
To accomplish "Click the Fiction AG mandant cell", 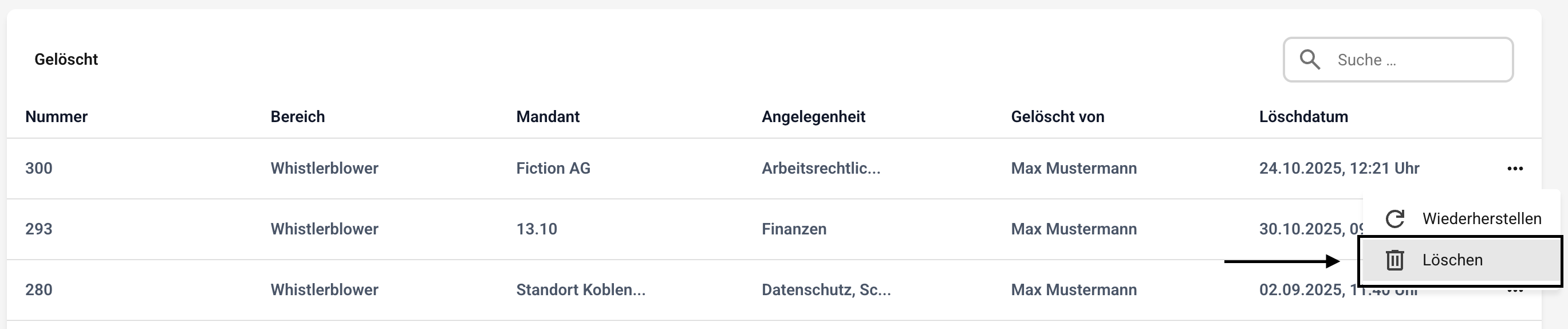I will click(x=553, y=169).
